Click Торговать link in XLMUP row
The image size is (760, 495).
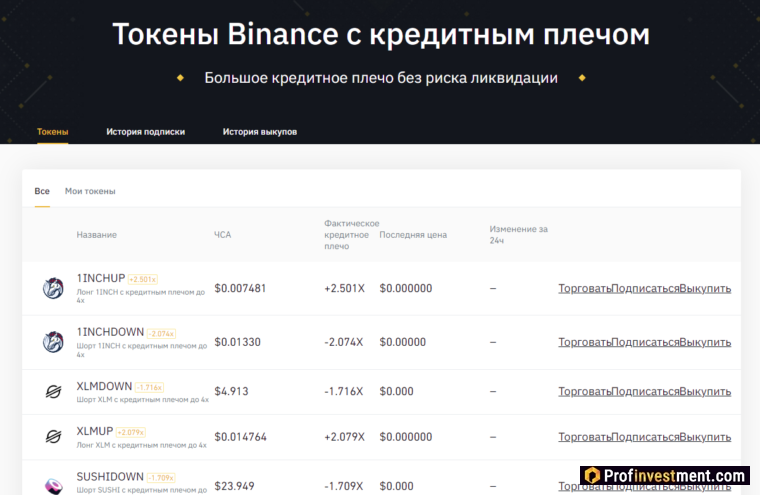[x=585, y=437]
